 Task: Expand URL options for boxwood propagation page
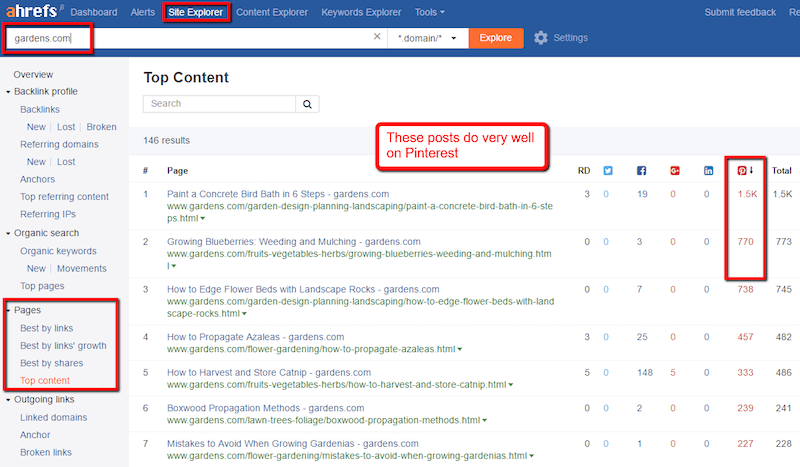pos(484,421)
